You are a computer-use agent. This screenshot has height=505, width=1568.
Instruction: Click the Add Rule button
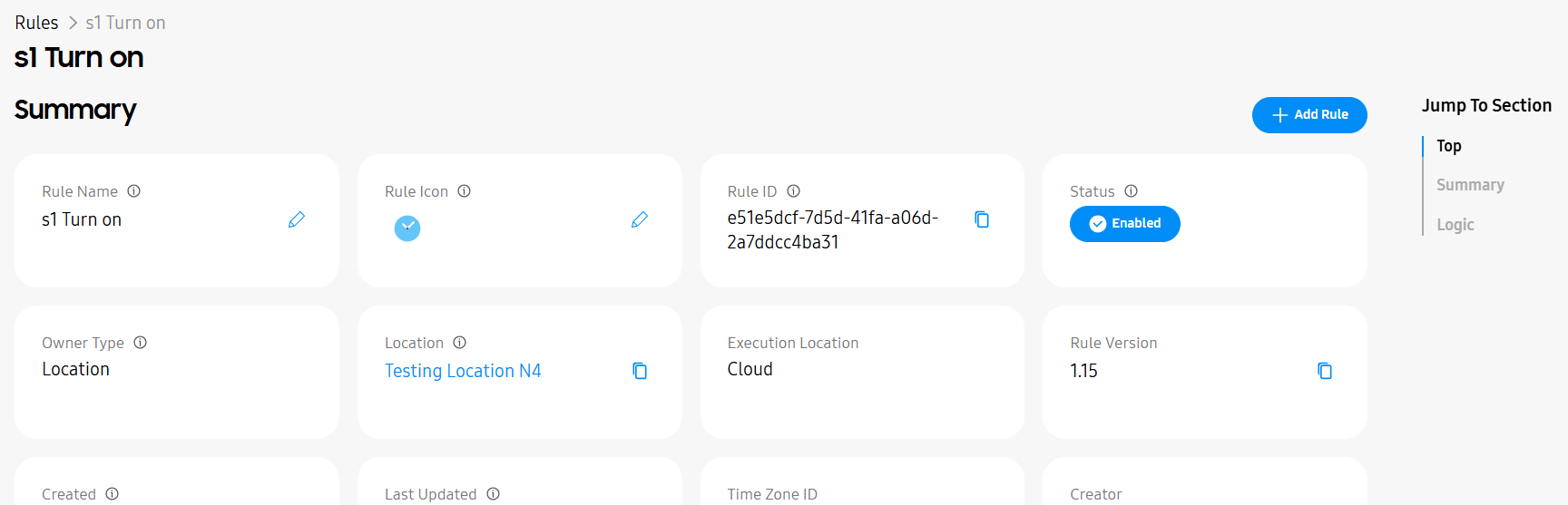coord(1308,115)
